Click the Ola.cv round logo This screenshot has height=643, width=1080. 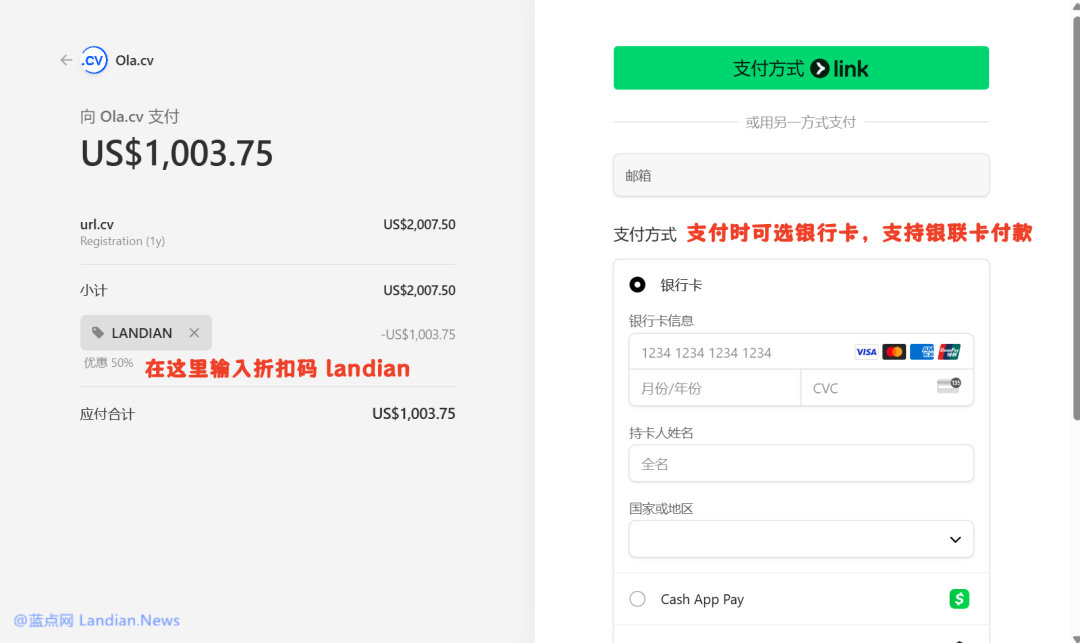coord(94,61)
